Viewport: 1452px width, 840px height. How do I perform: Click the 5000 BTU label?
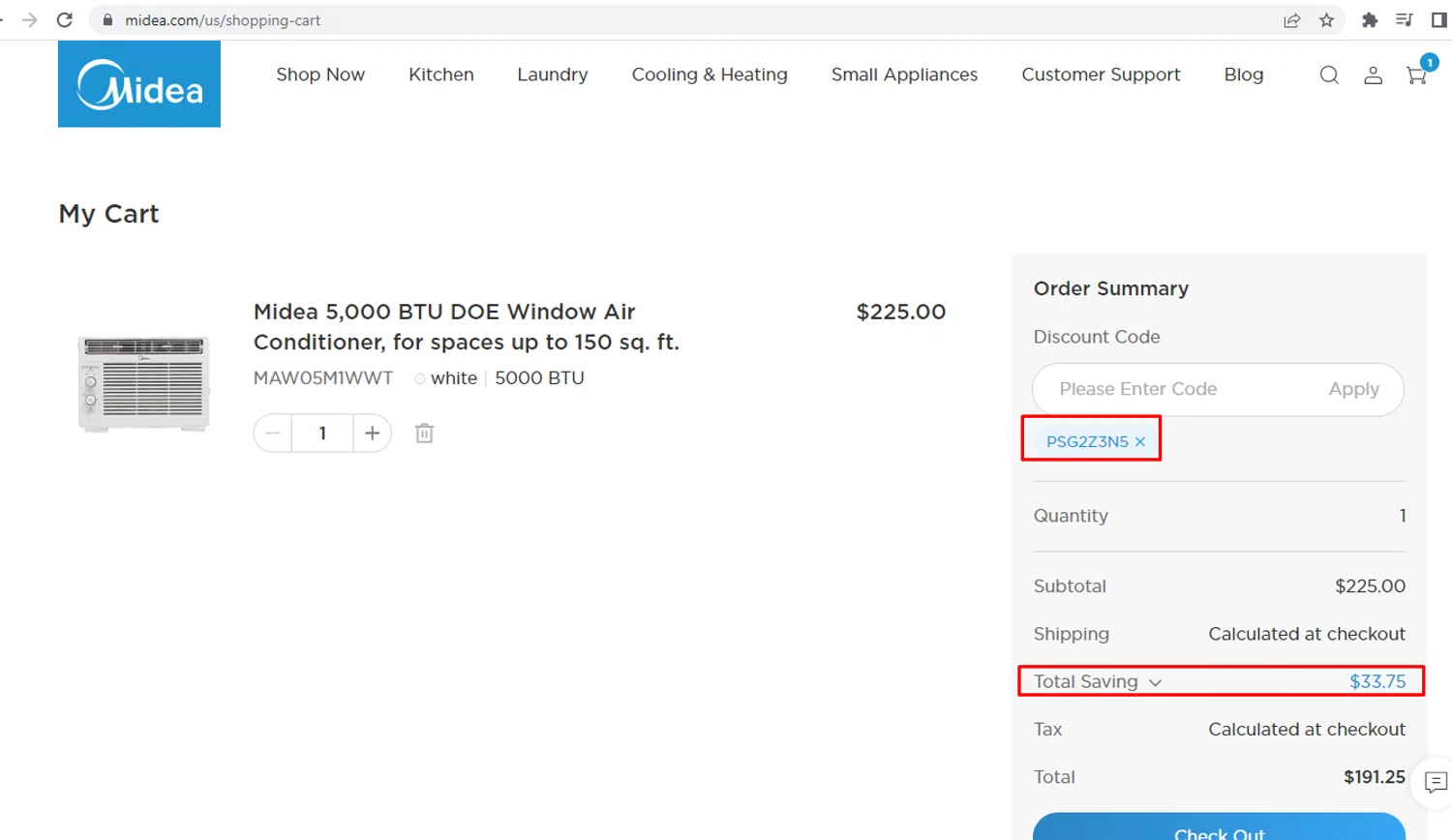pyautogui.click(x=539, y=377)
